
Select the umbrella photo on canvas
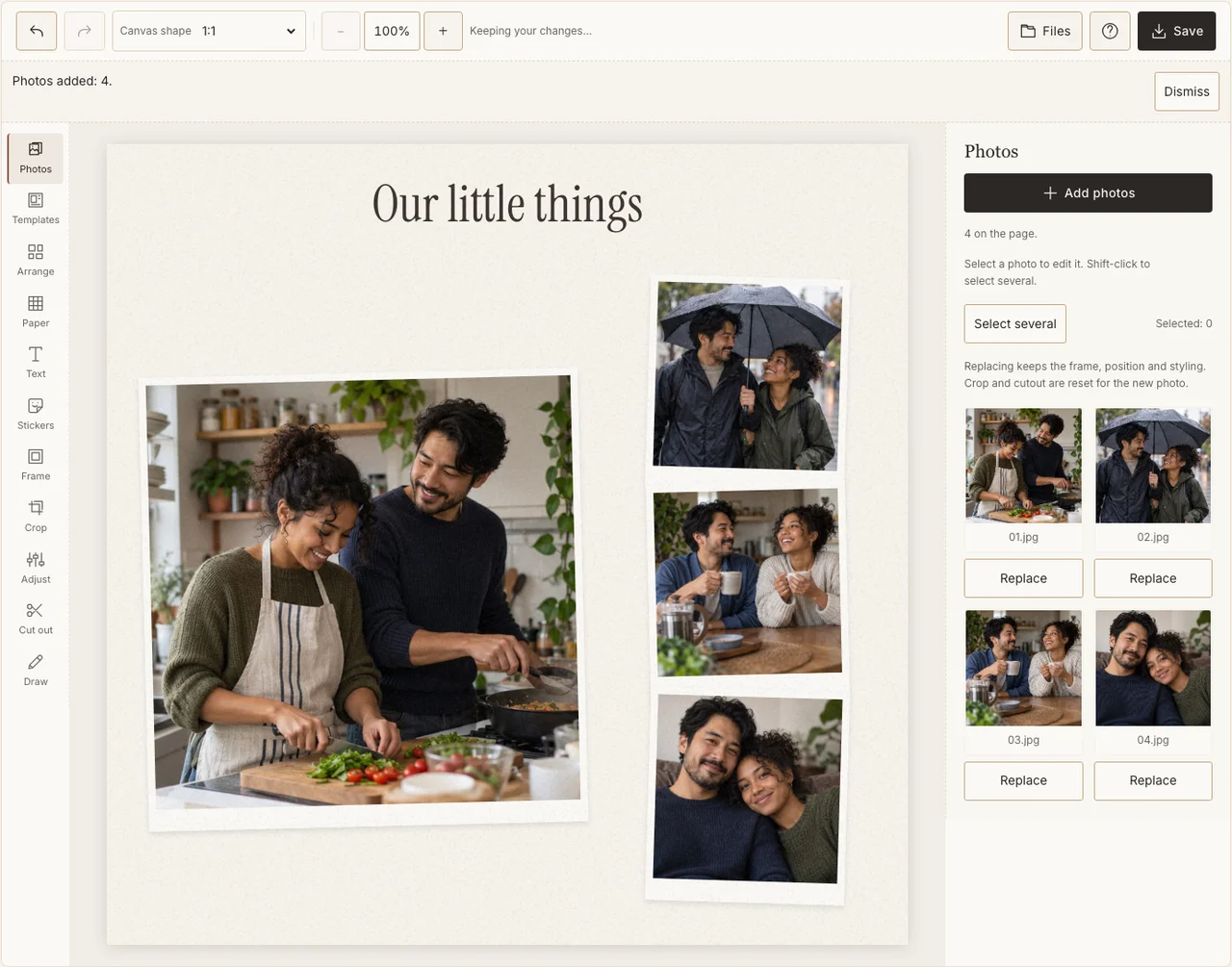(747, 376)
